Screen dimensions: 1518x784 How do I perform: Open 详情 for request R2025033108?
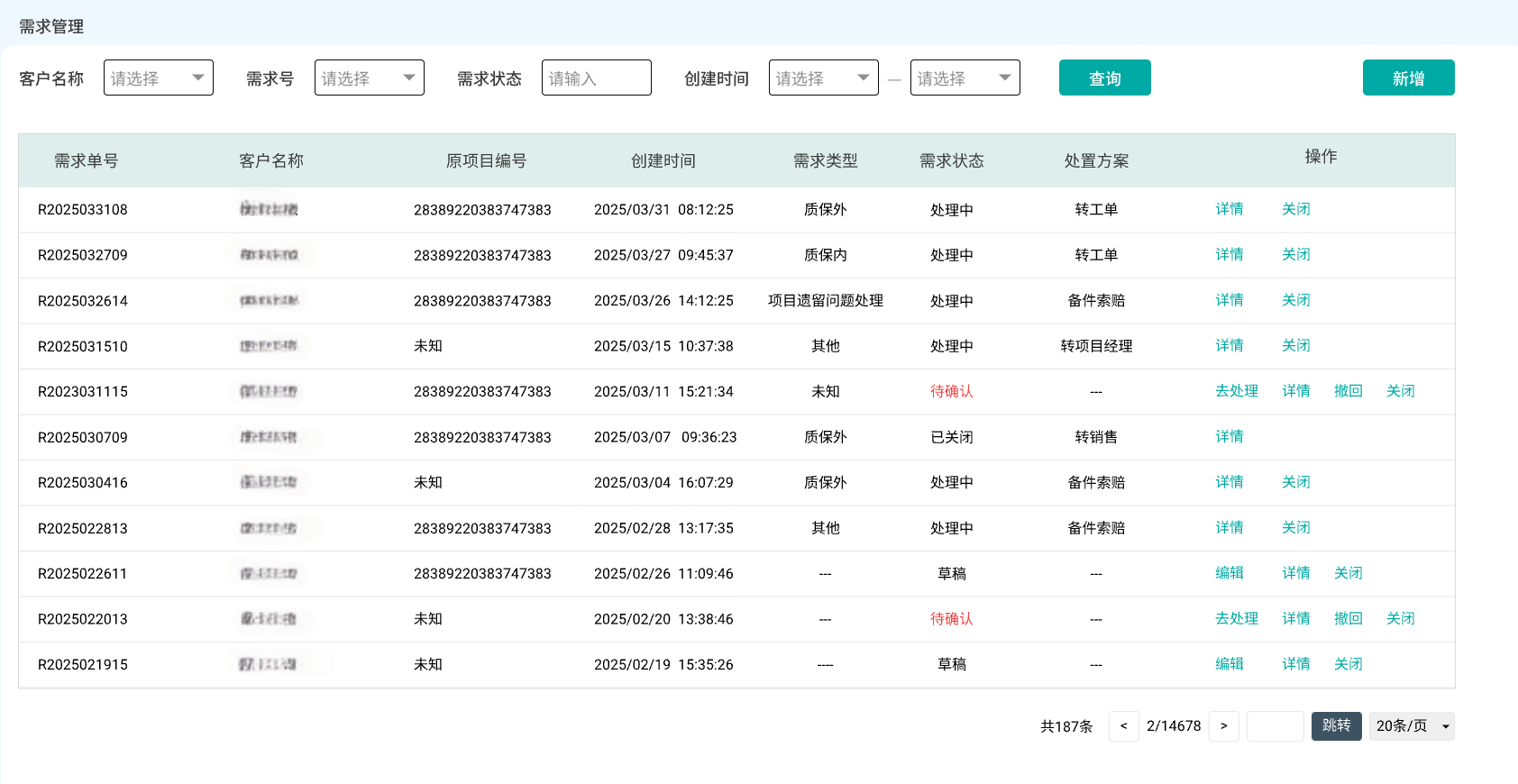tap(1229, 209)
